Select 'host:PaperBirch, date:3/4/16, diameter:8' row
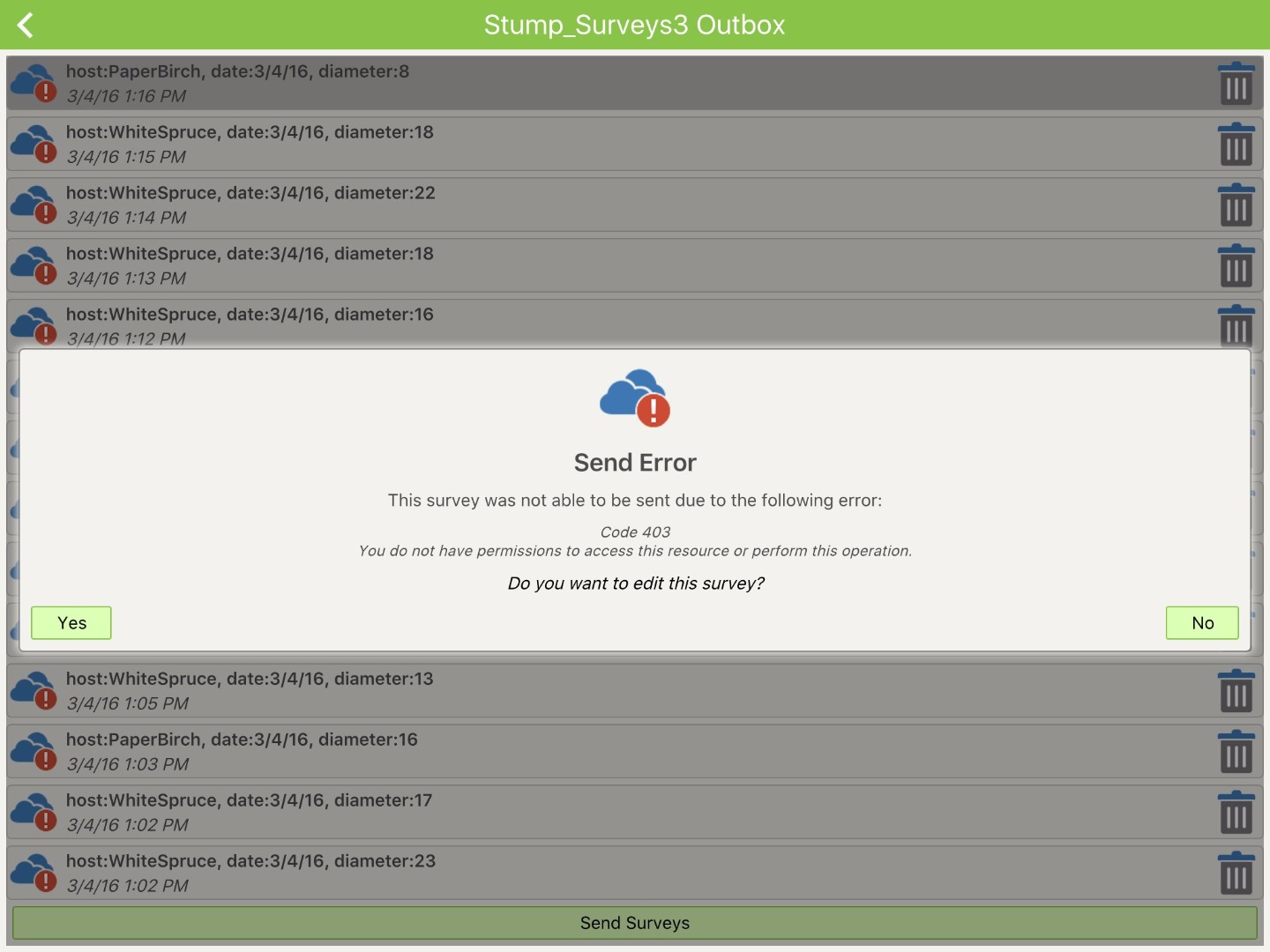The height and width of the screenshot is (952, 1270). click(x=635, y=84)
